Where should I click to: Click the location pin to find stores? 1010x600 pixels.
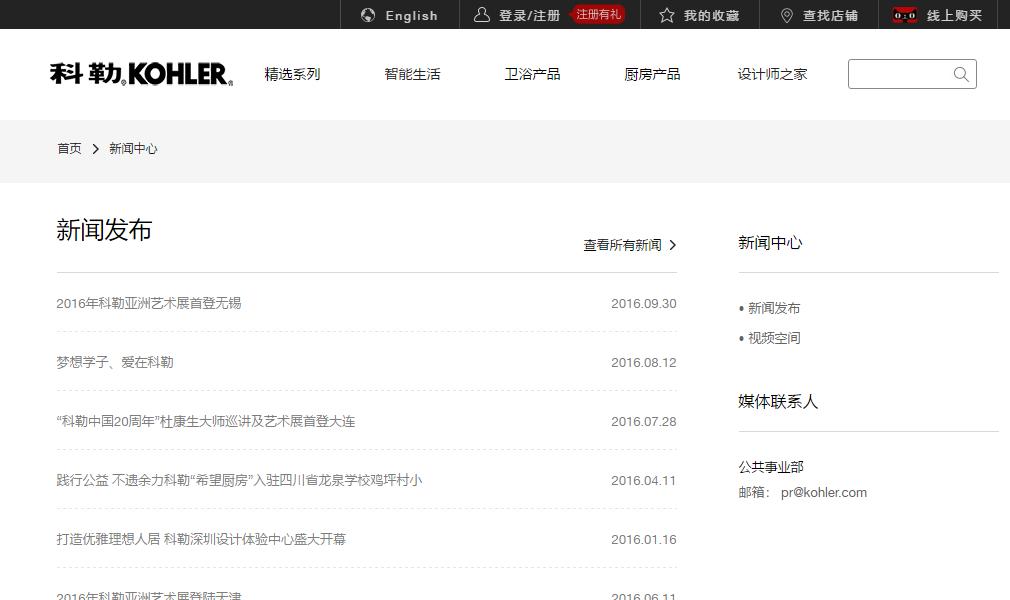(787, 15)
